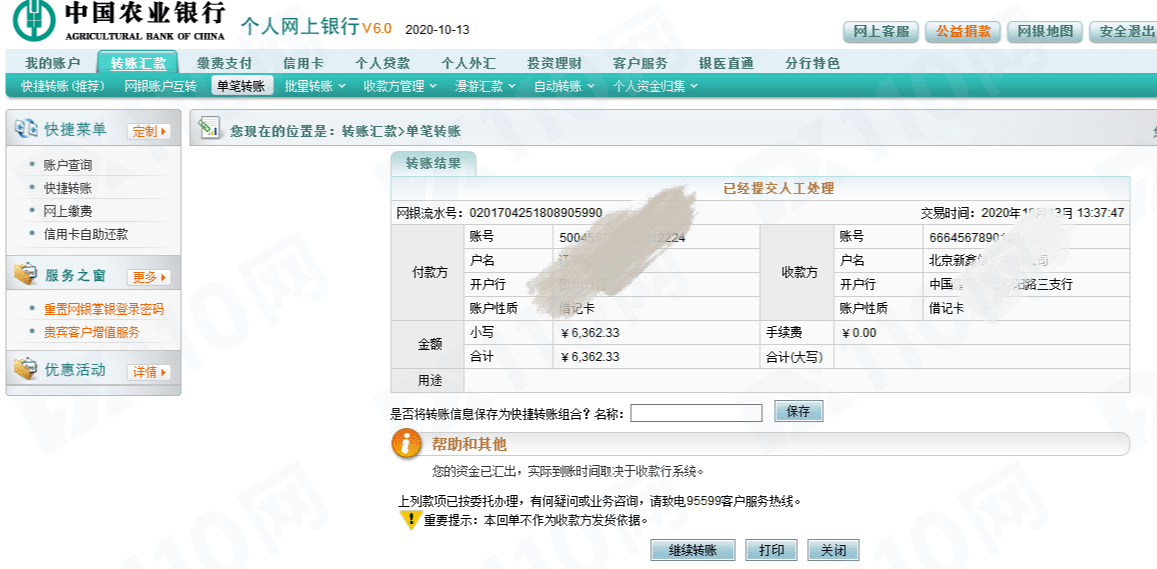This screenshot has width=1157, height=569.
Task: Open the 银医直通 tab
Action: (x=726, y=63)
